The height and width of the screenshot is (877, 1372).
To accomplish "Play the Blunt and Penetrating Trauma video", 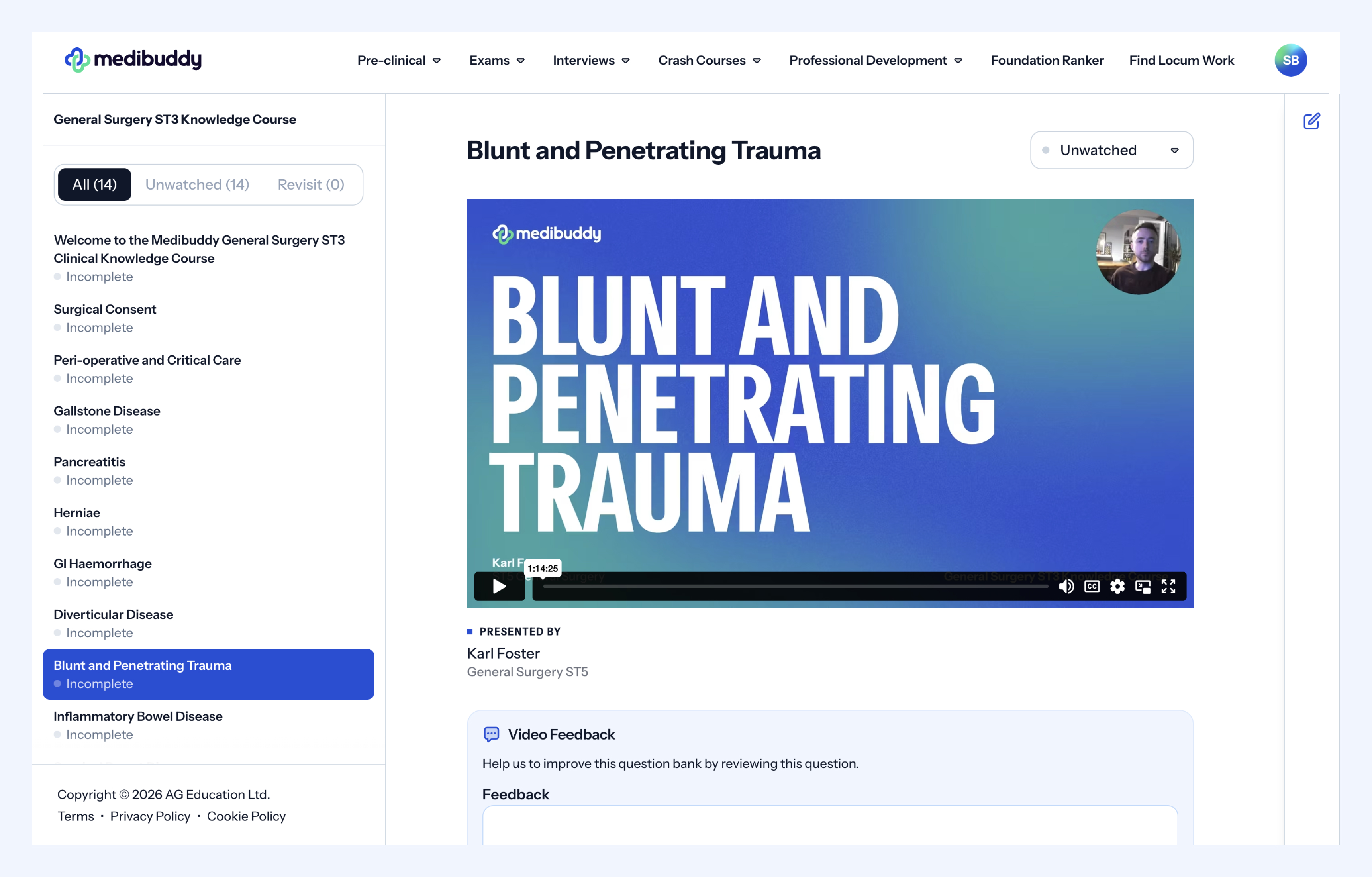I will [499, 587].
